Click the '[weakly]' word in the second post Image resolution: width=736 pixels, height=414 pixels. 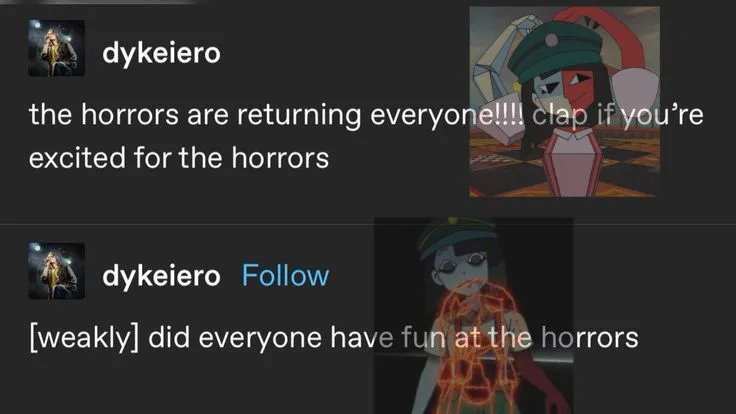click(x=84, y=337)
